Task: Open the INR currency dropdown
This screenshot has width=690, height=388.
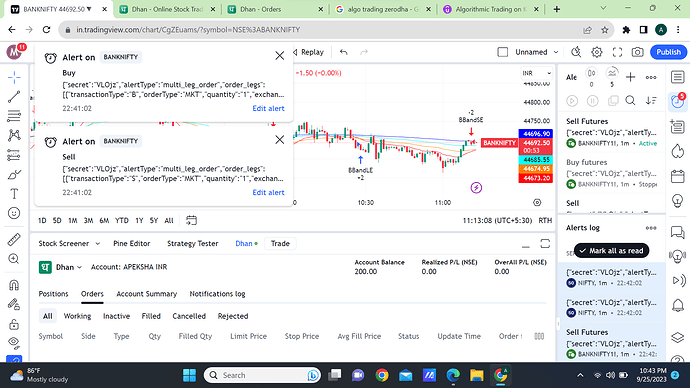Action: [x=536, y=73]
